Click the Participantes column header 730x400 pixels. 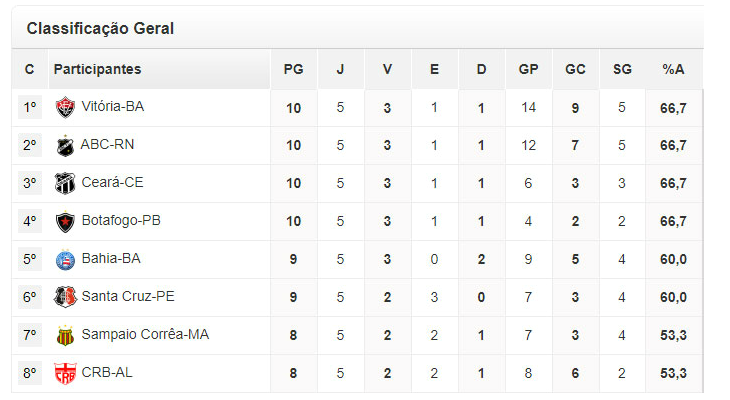pyautogui.click(x=97, y=69)
